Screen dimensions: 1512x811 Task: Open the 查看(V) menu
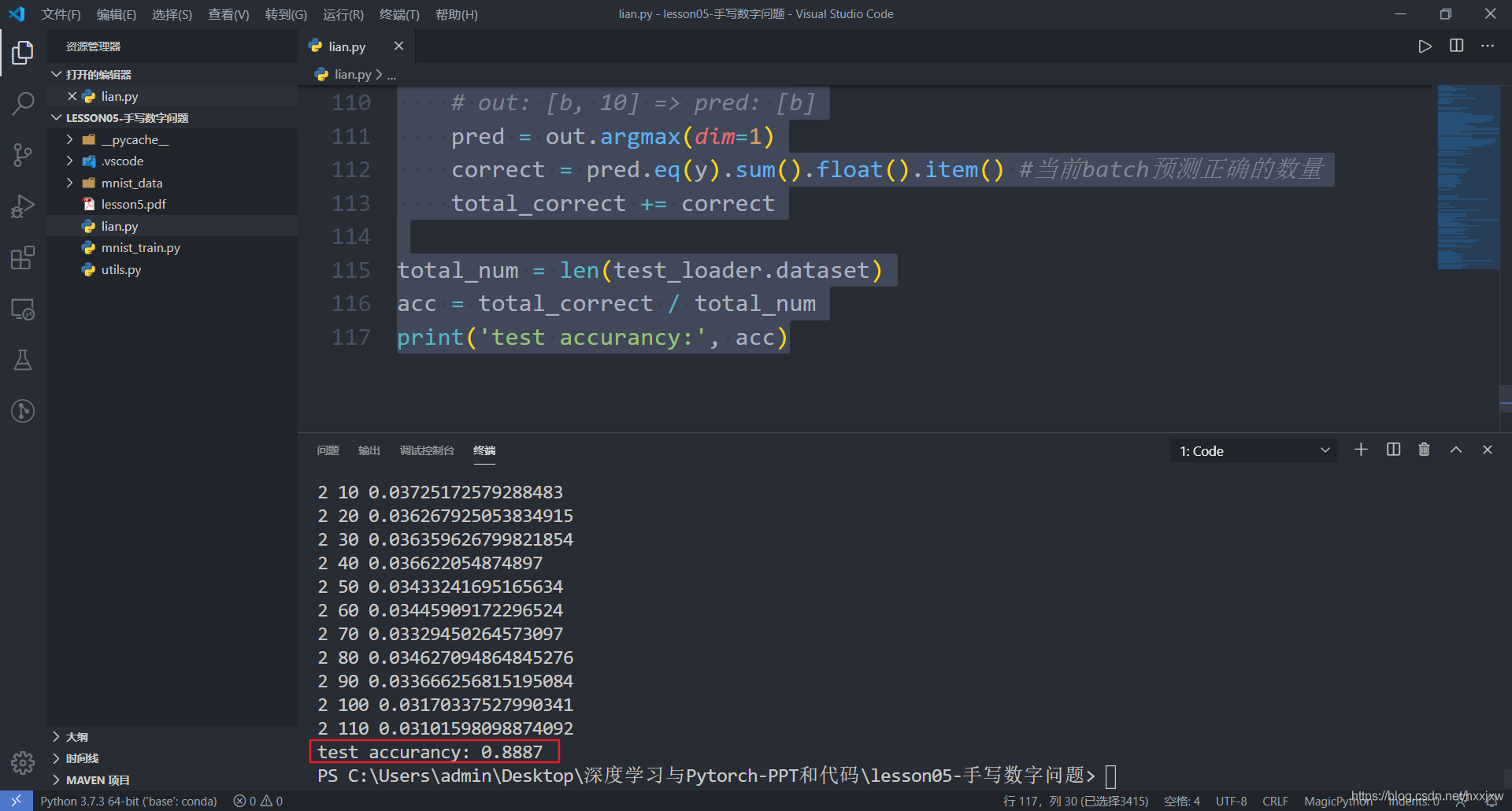[x=228, y=14]
